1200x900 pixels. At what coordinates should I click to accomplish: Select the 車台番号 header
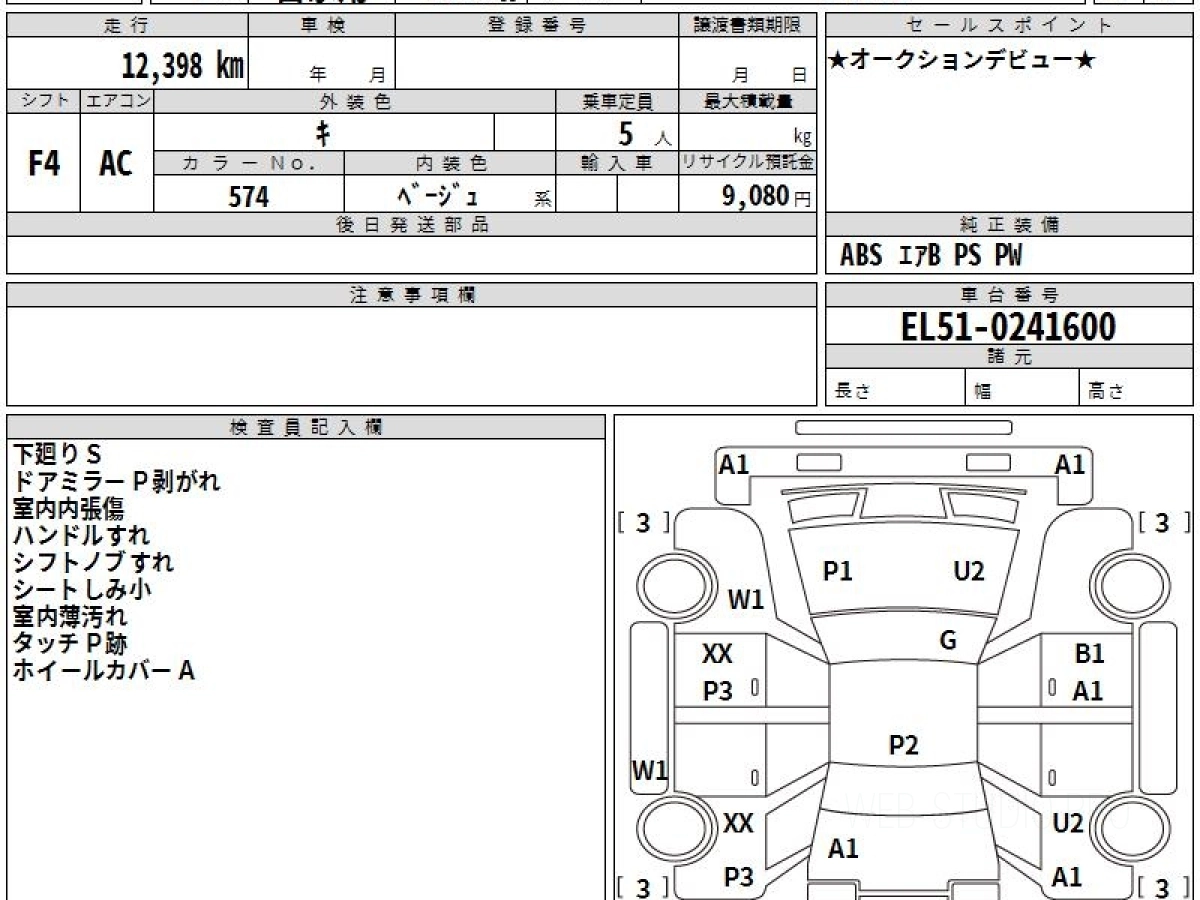(x=1009, y=295)
